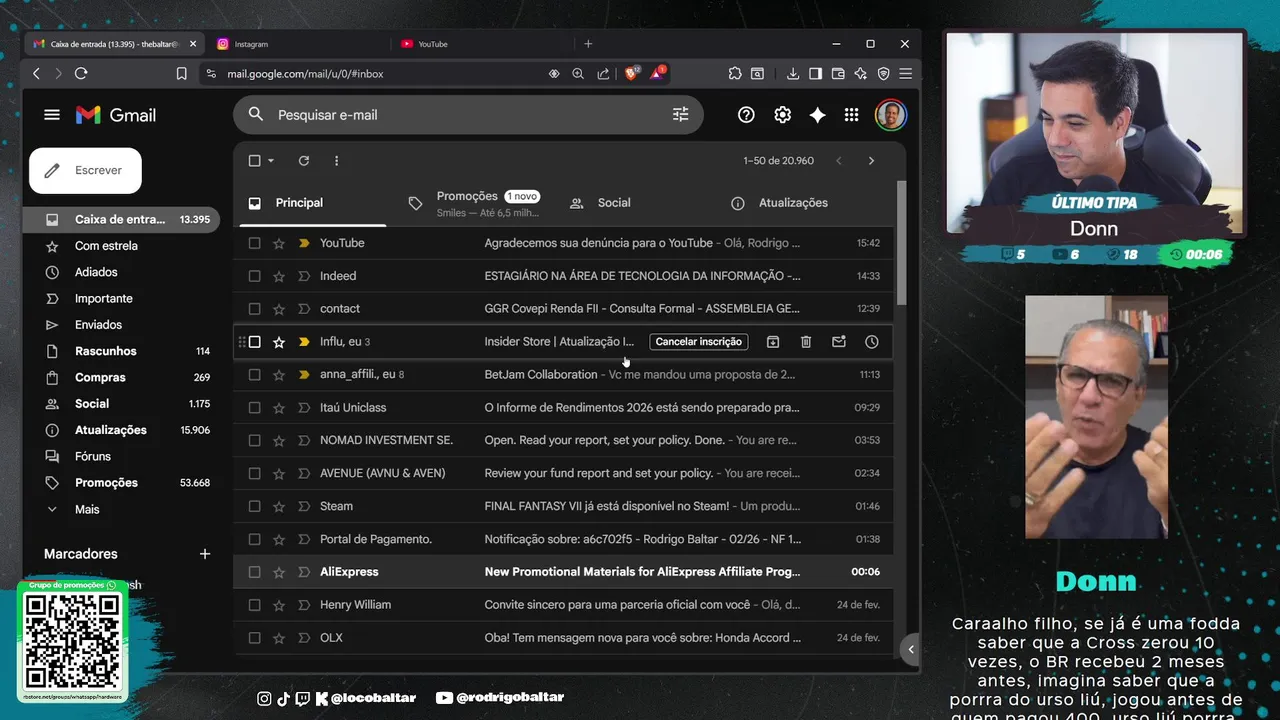Open the select-all checkbox dropdown arrow

pyautogui.click(x=271, y=161)
